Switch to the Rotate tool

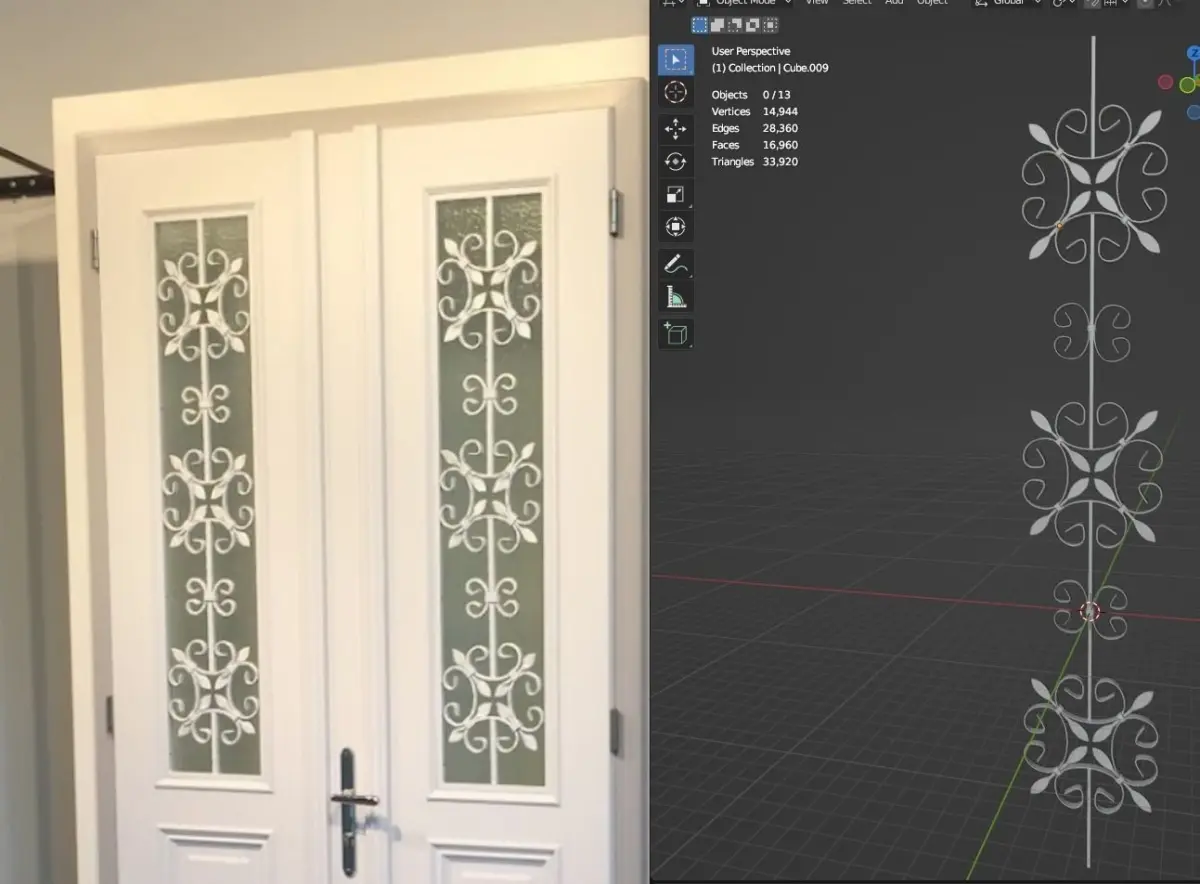pyautogui.click(x=676, y=161)
